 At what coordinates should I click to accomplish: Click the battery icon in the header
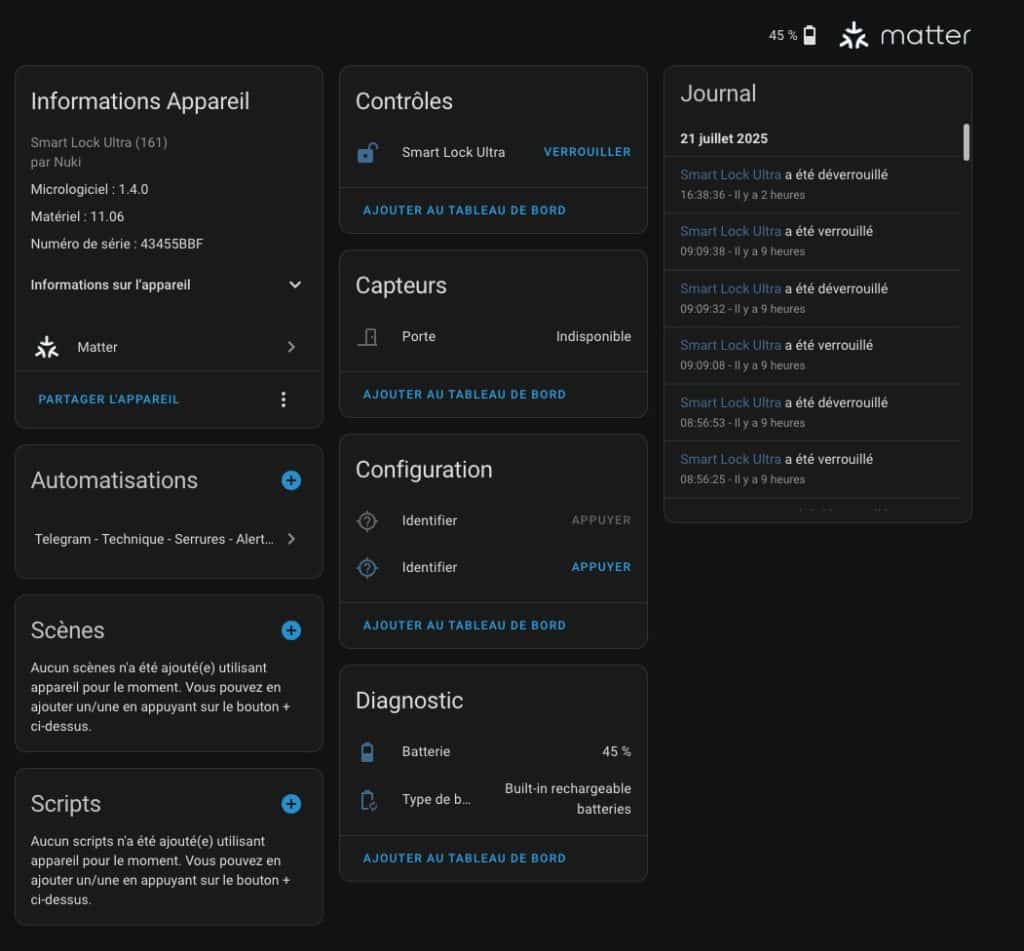coord(809,35)
